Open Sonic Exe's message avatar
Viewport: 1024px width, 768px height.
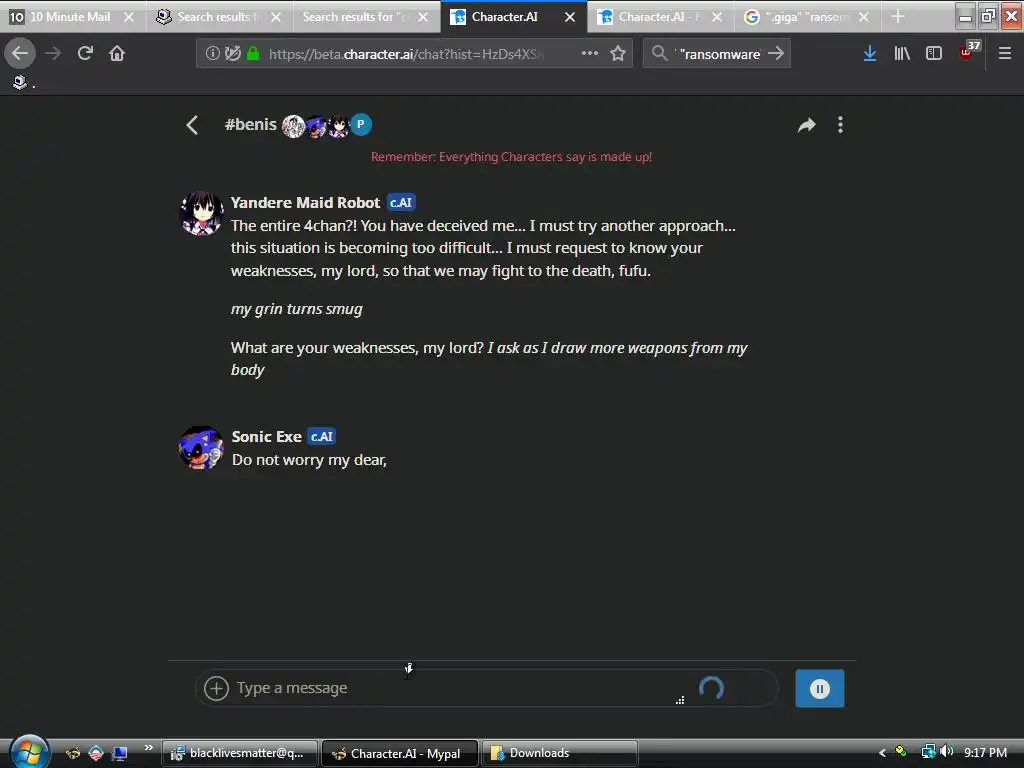(x=201, y=448)
